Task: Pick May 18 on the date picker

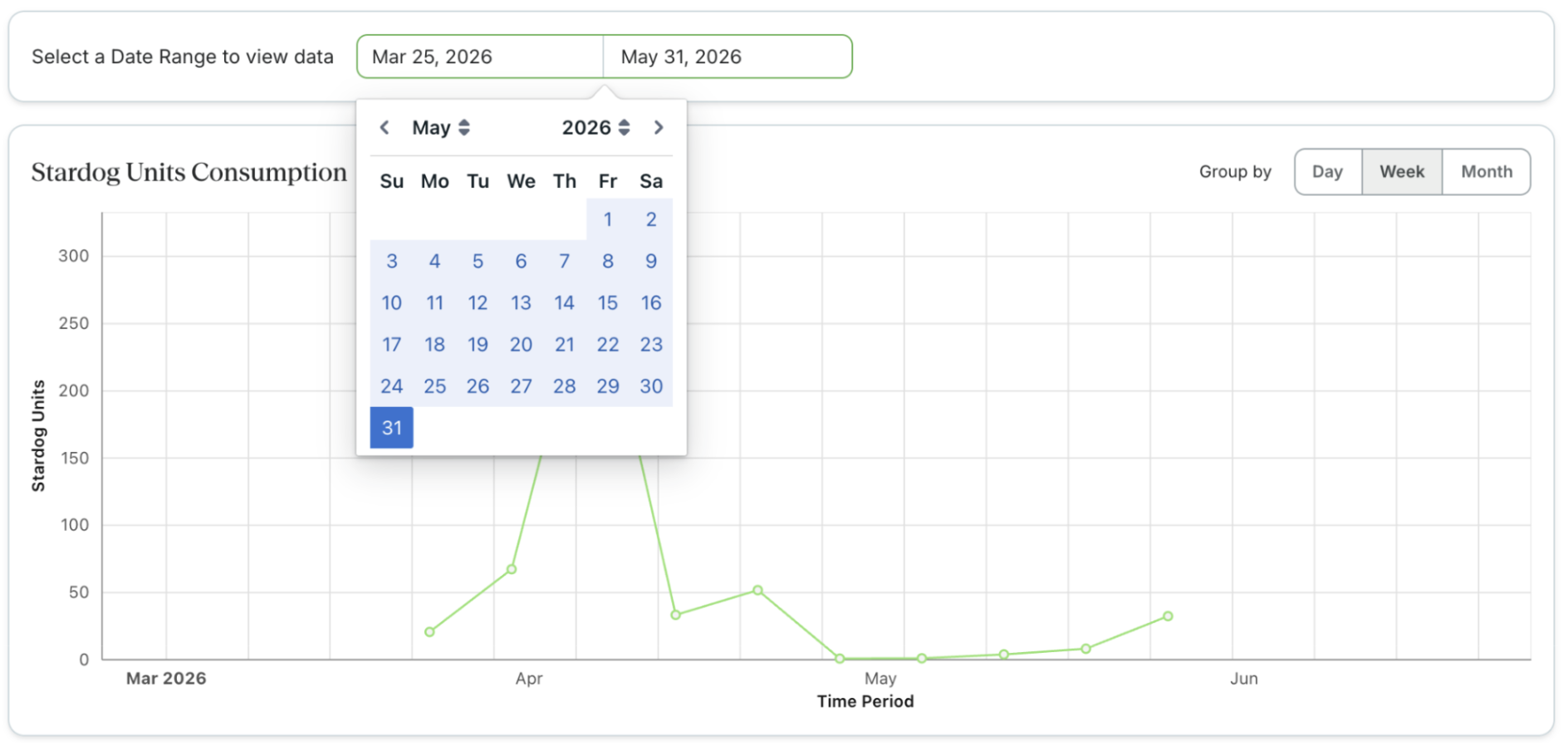Action: [x=435, y=344]
